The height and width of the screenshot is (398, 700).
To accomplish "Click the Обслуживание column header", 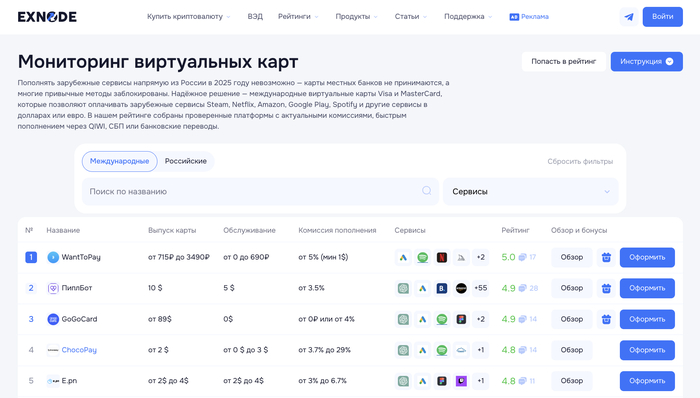I will click(249, 230).
